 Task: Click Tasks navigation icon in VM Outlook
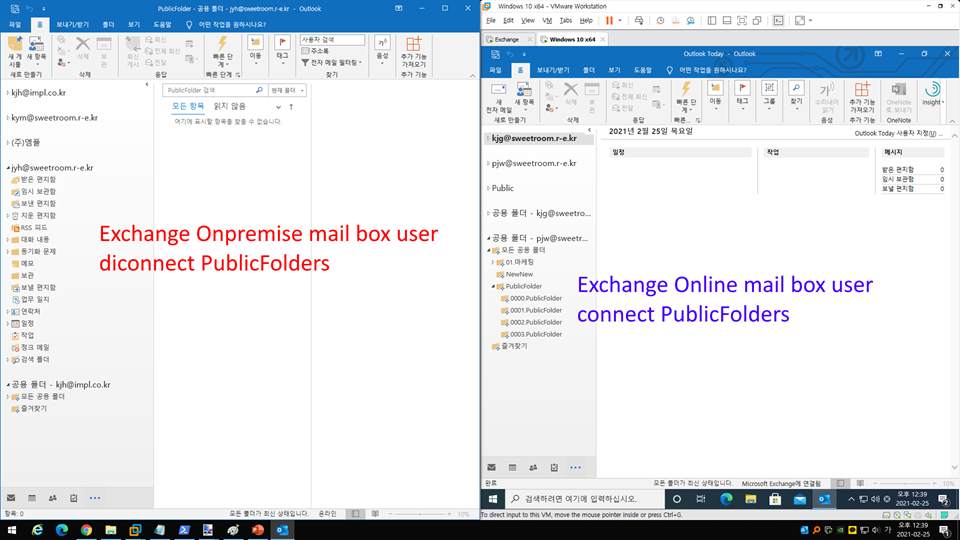click(554, 467)
